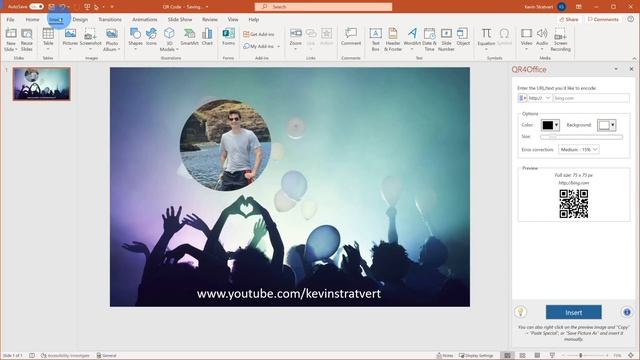Toggle the Notes pane

445,356
